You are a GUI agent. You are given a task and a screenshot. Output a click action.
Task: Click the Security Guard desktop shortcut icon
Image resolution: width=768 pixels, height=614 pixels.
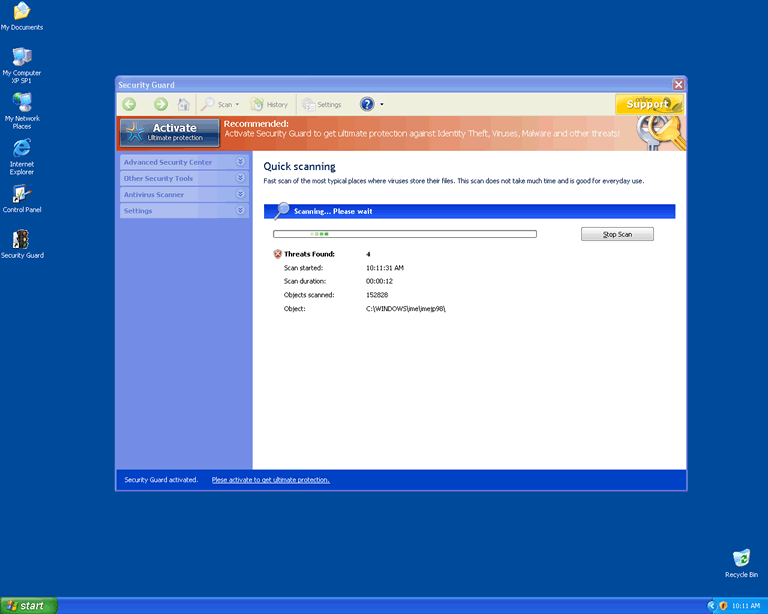pos(21,240)
